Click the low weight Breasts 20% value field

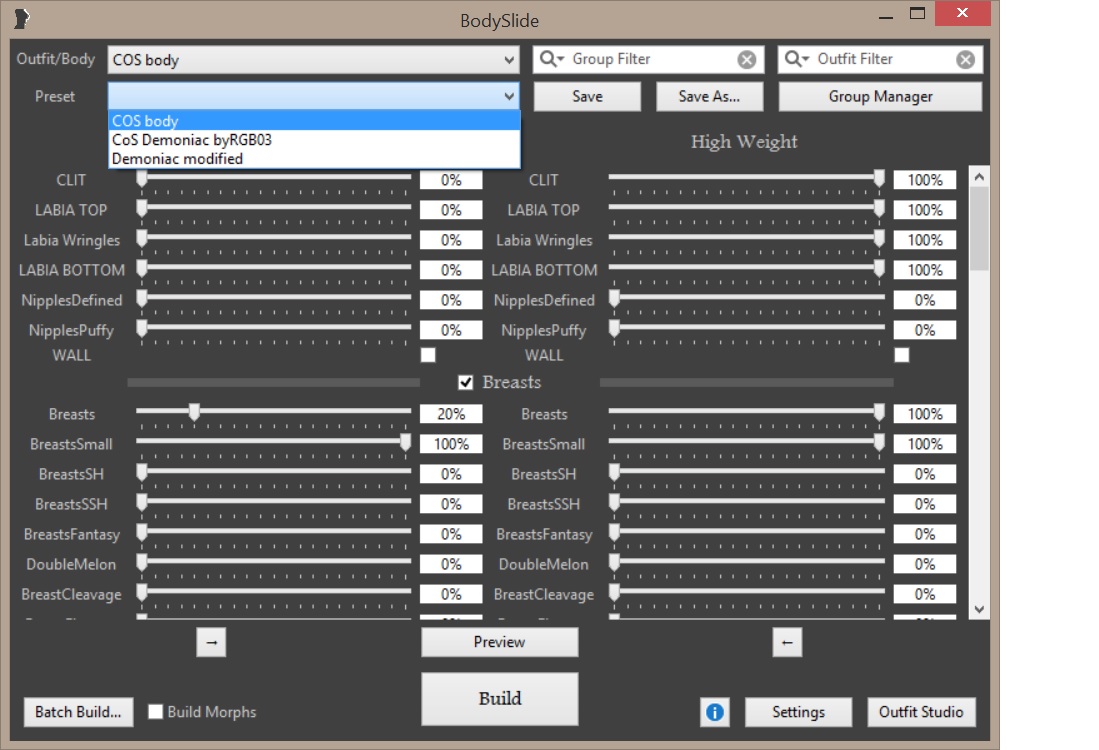(451, 414)
